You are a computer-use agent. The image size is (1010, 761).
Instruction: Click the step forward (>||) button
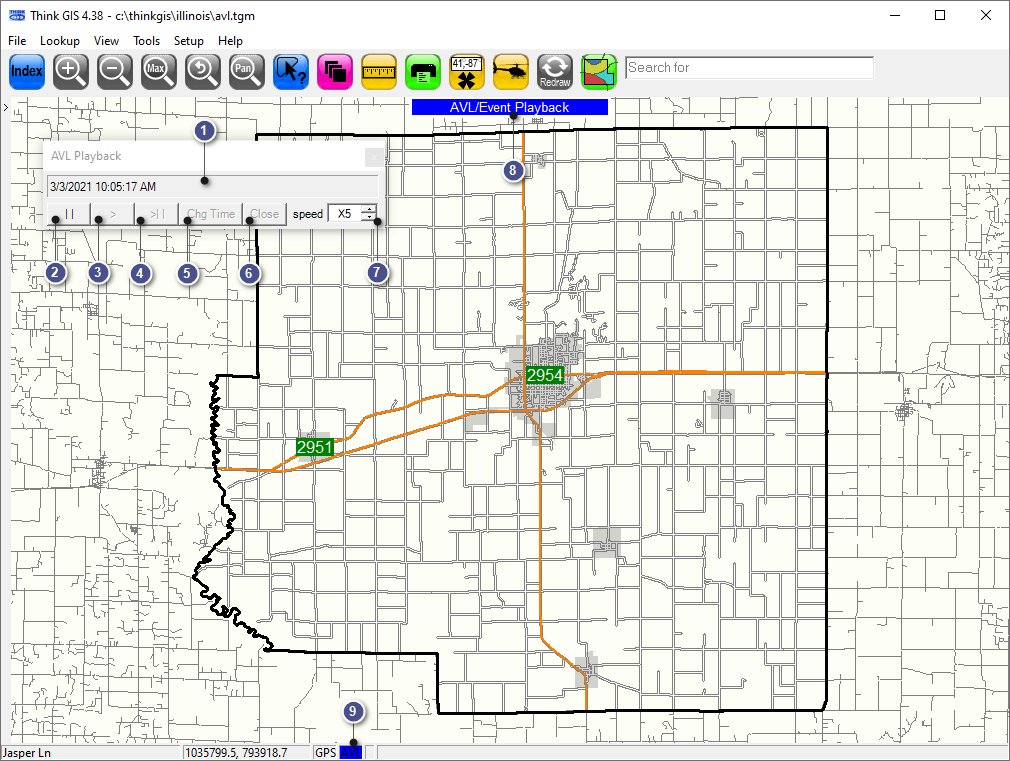pos(157,214)
